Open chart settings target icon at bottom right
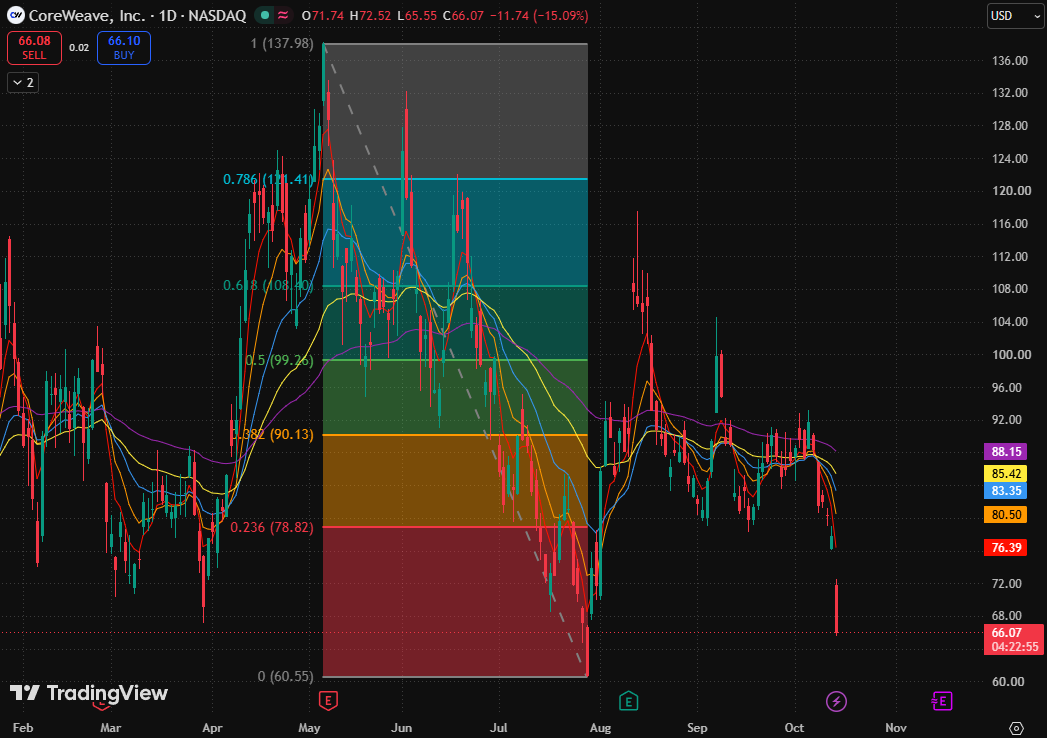Viewport: 1047px width, 738px height. 1016,727
